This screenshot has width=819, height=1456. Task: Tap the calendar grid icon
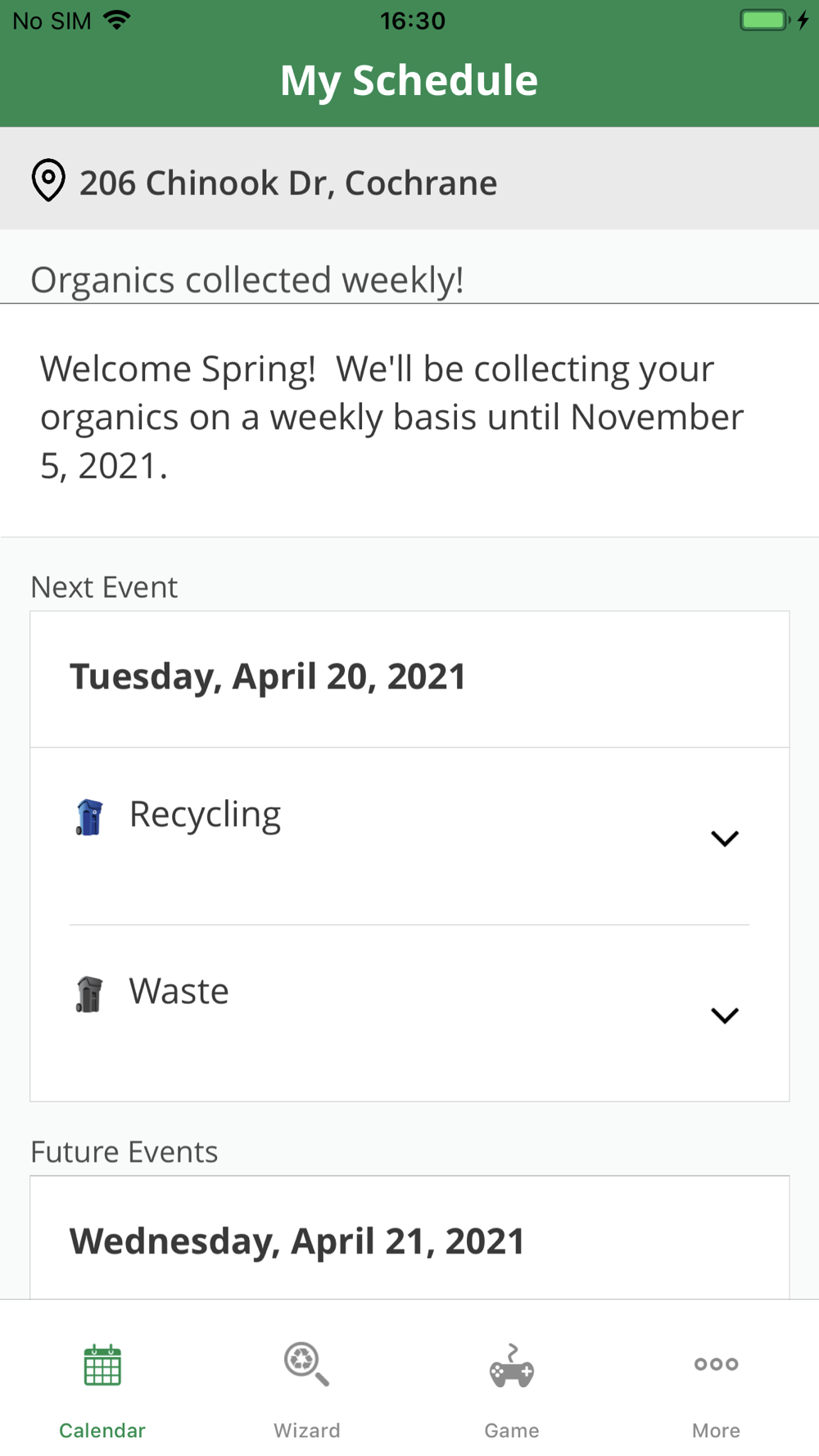(x=102, y=1365)
